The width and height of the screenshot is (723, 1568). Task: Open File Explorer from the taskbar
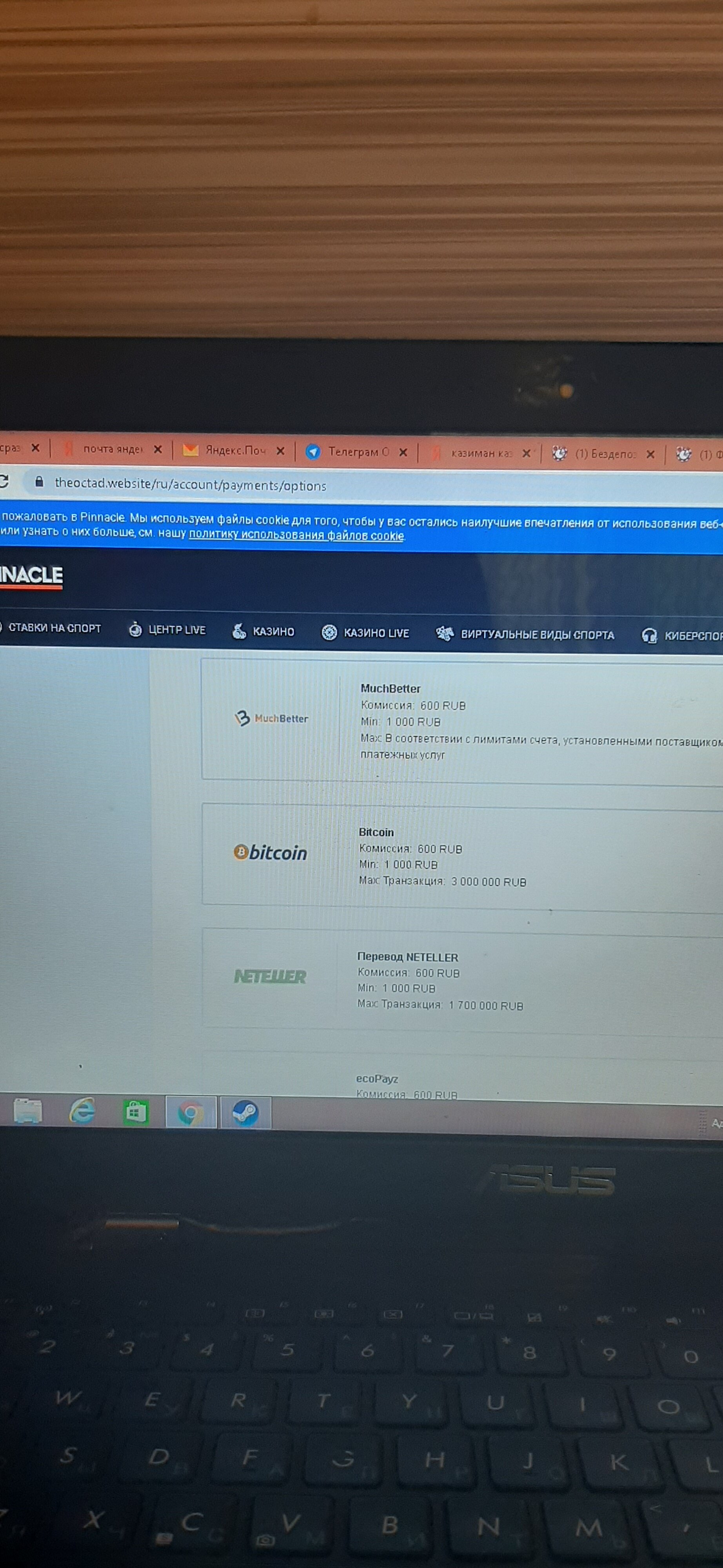[27, 1111]
